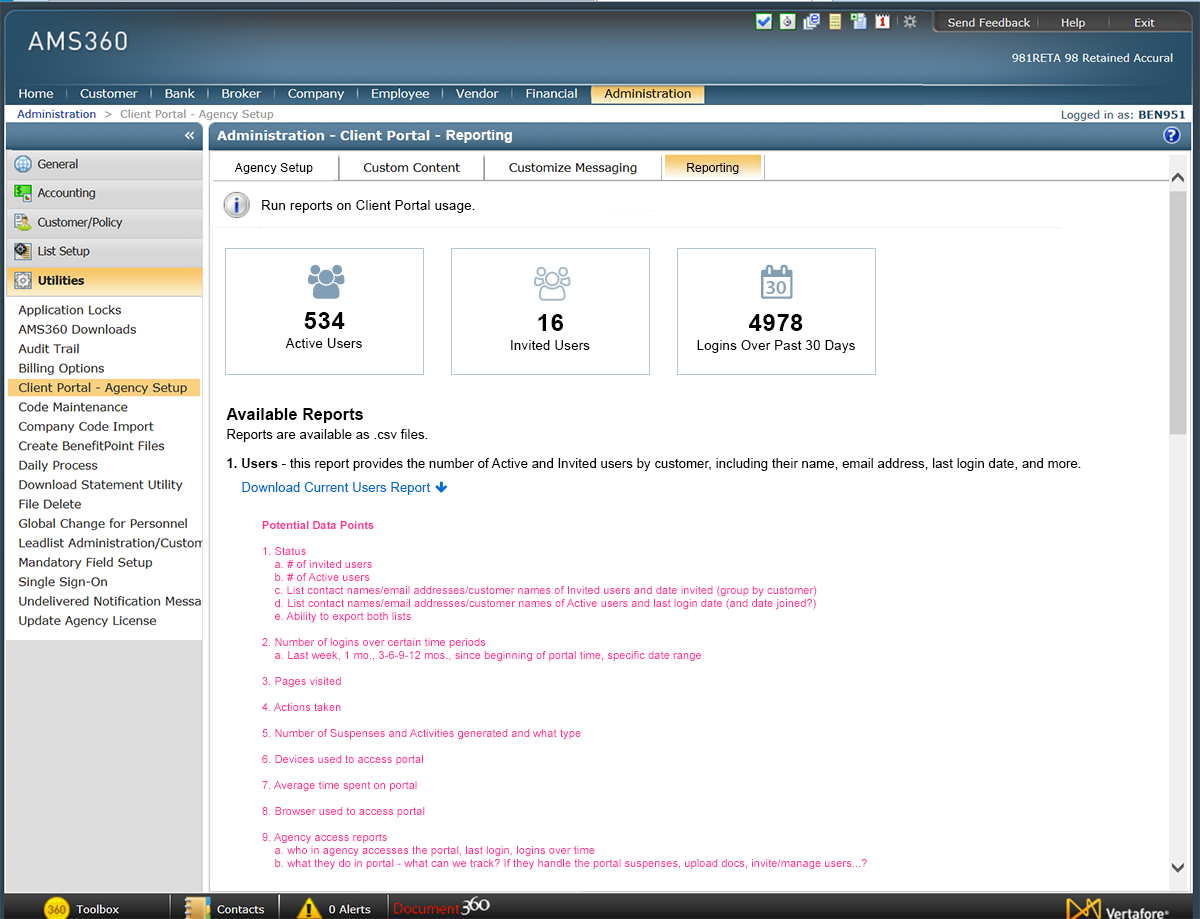The width and height of the screenshot is (1200, 919).
Task: Open the Alerts warning triangle icon
Action: coord(309,908)
